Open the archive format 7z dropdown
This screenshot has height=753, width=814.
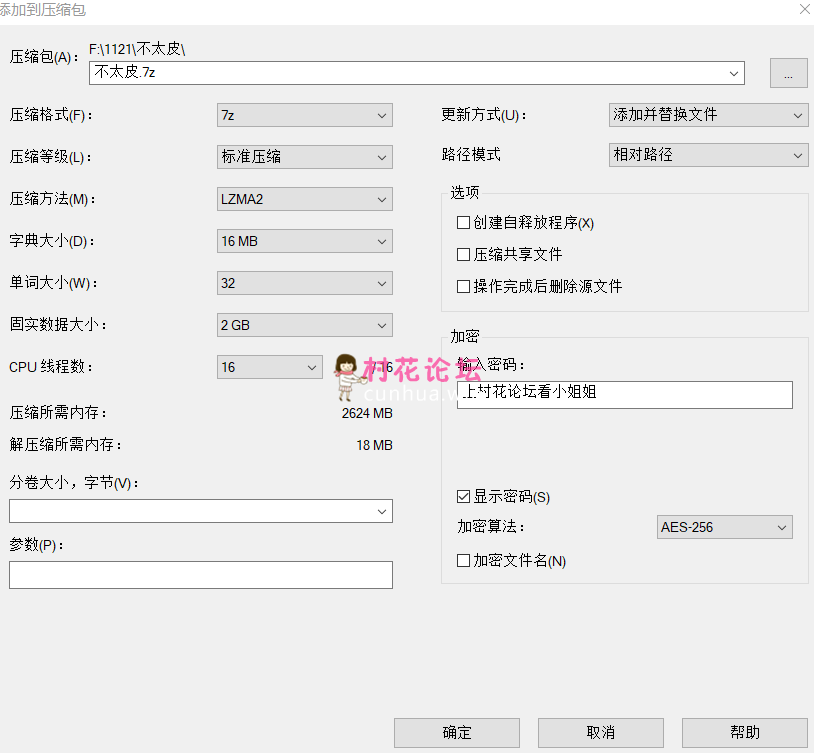(x=304, y=115)
